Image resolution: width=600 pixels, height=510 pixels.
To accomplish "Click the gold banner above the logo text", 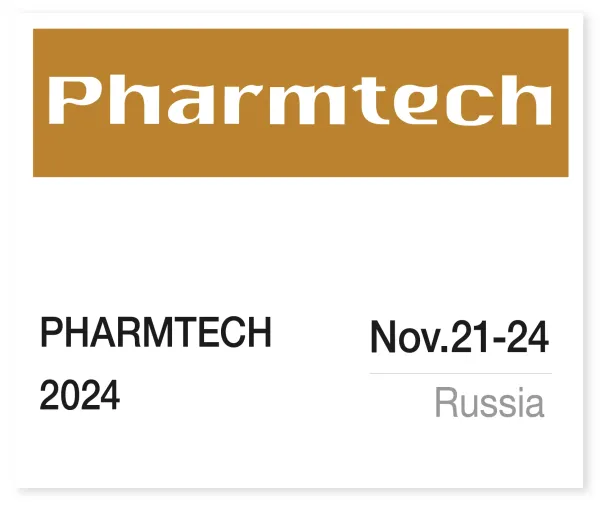I will click(x=300, y=48).
